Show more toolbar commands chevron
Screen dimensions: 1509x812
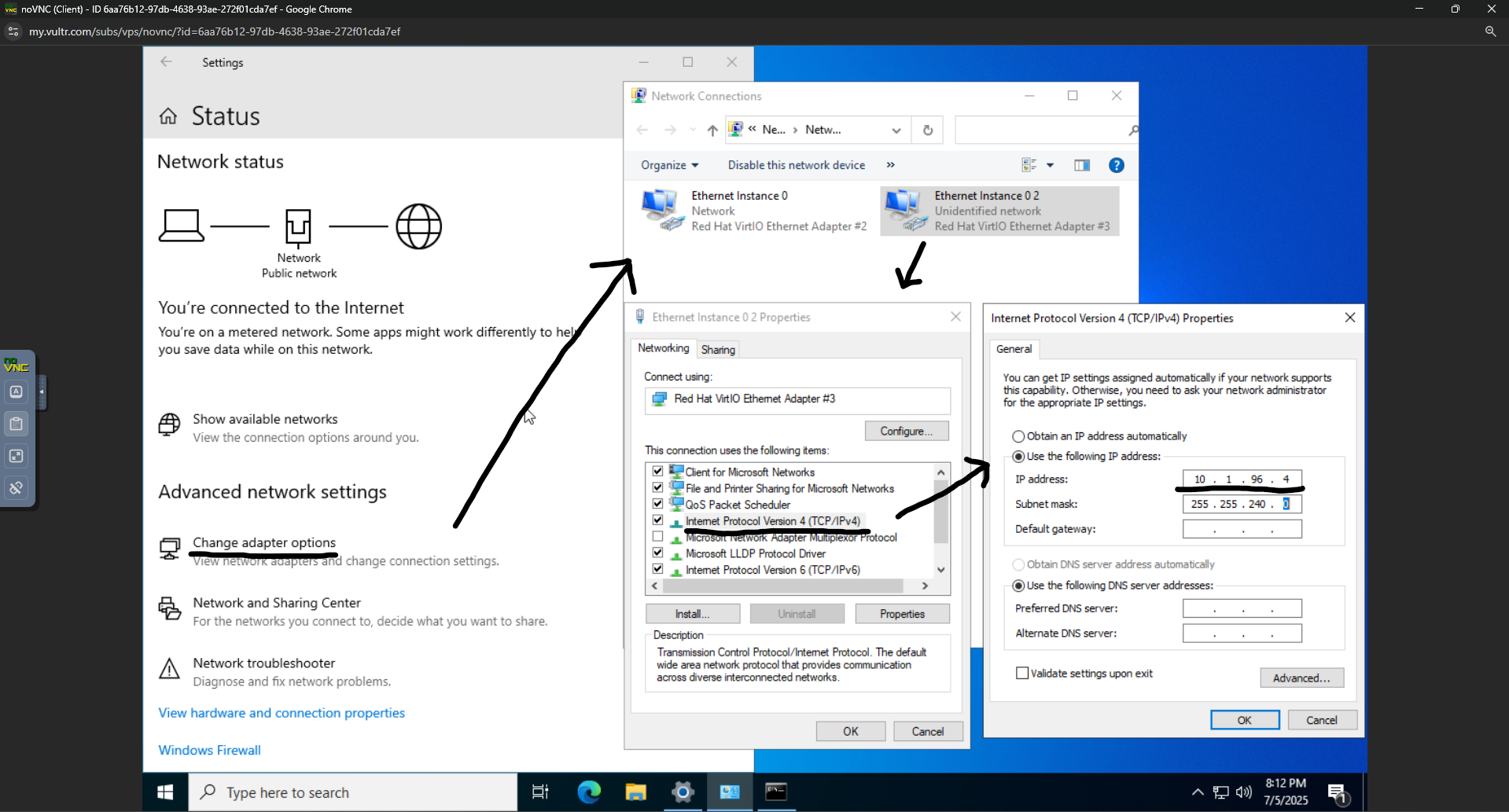pyautogui.click(x=890, y=165)
